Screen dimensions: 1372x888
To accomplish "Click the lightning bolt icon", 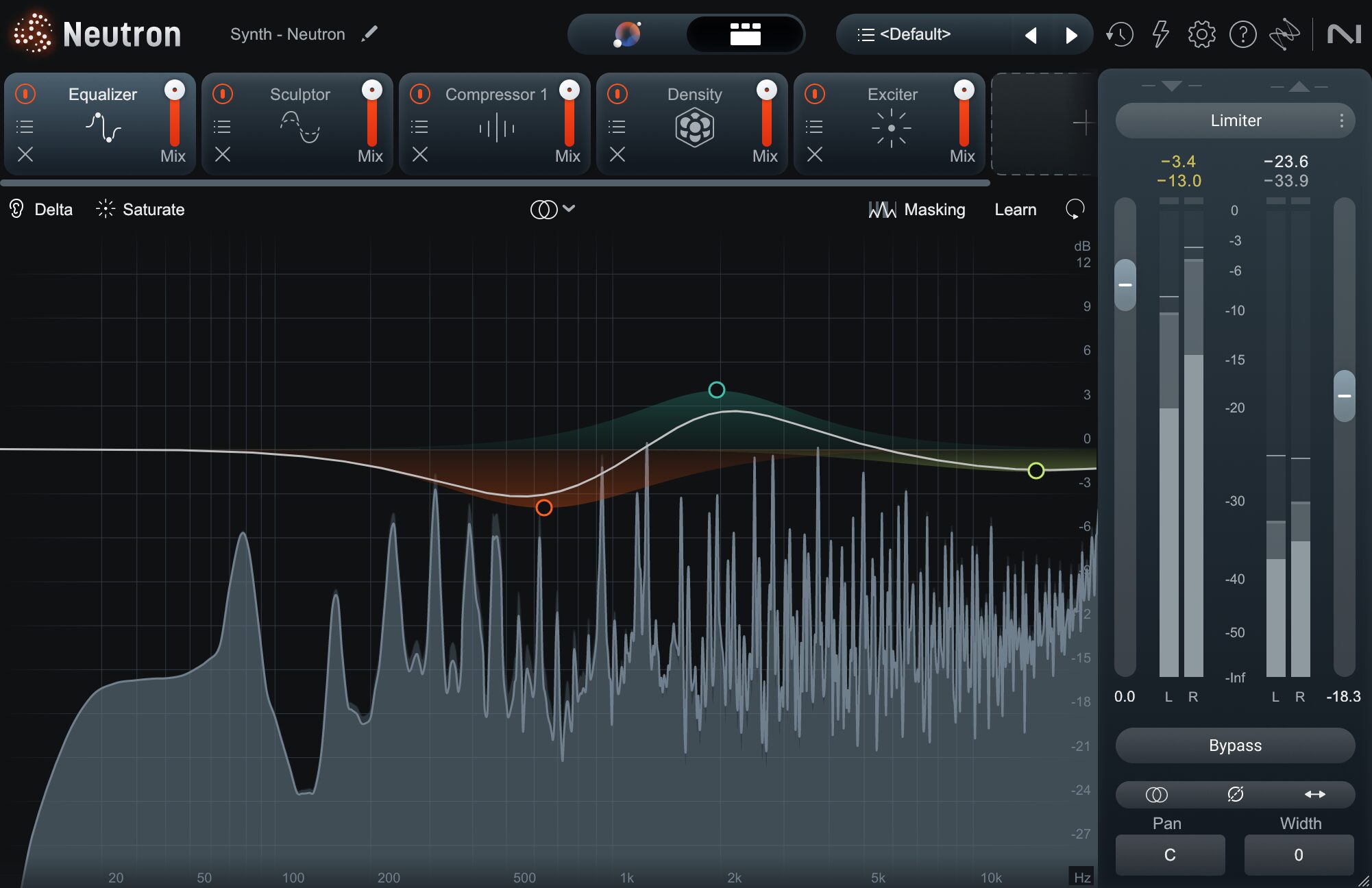I will [1160, 34].
